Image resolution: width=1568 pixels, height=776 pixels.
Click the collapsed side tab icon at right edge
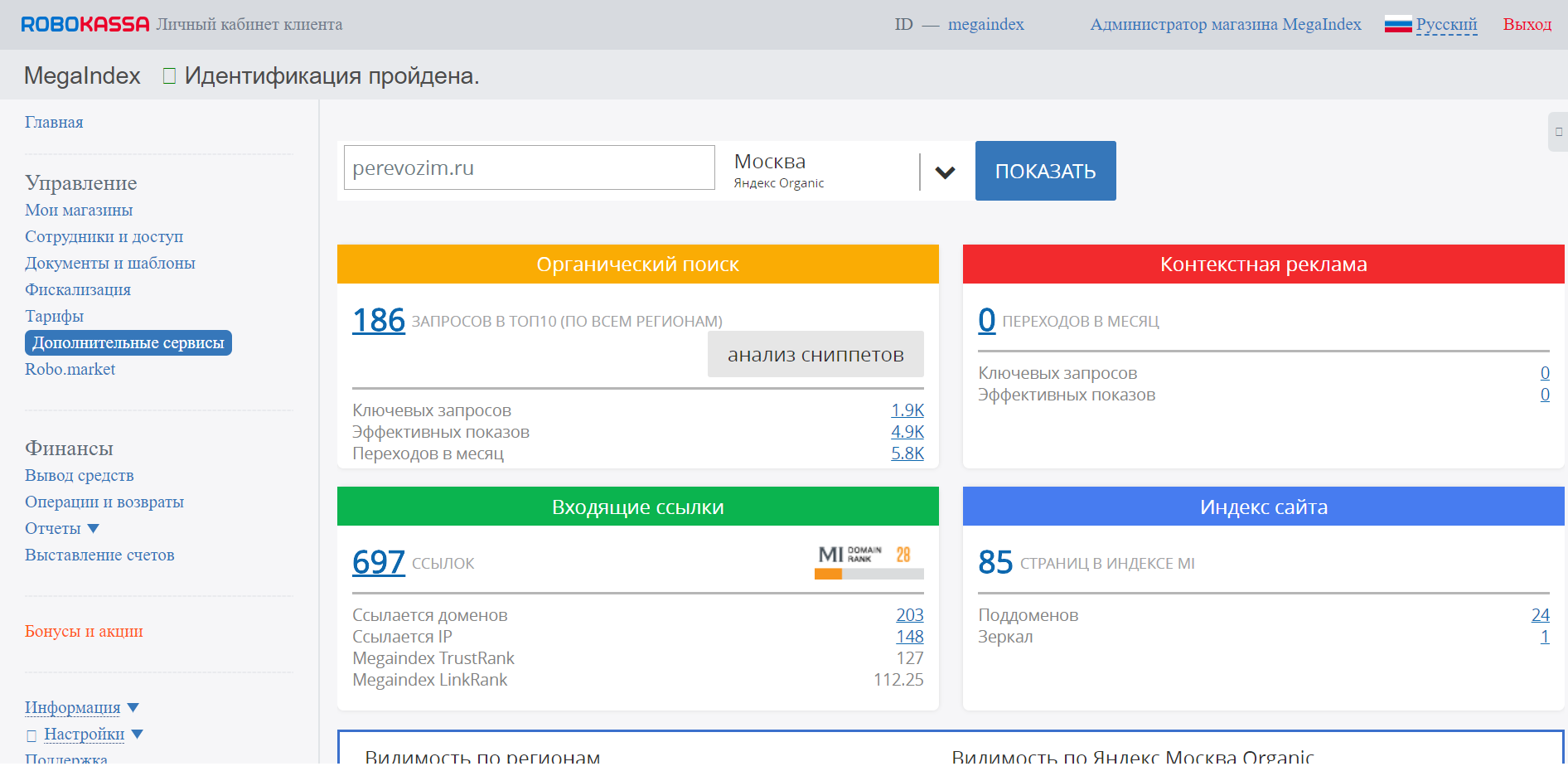1558,132
